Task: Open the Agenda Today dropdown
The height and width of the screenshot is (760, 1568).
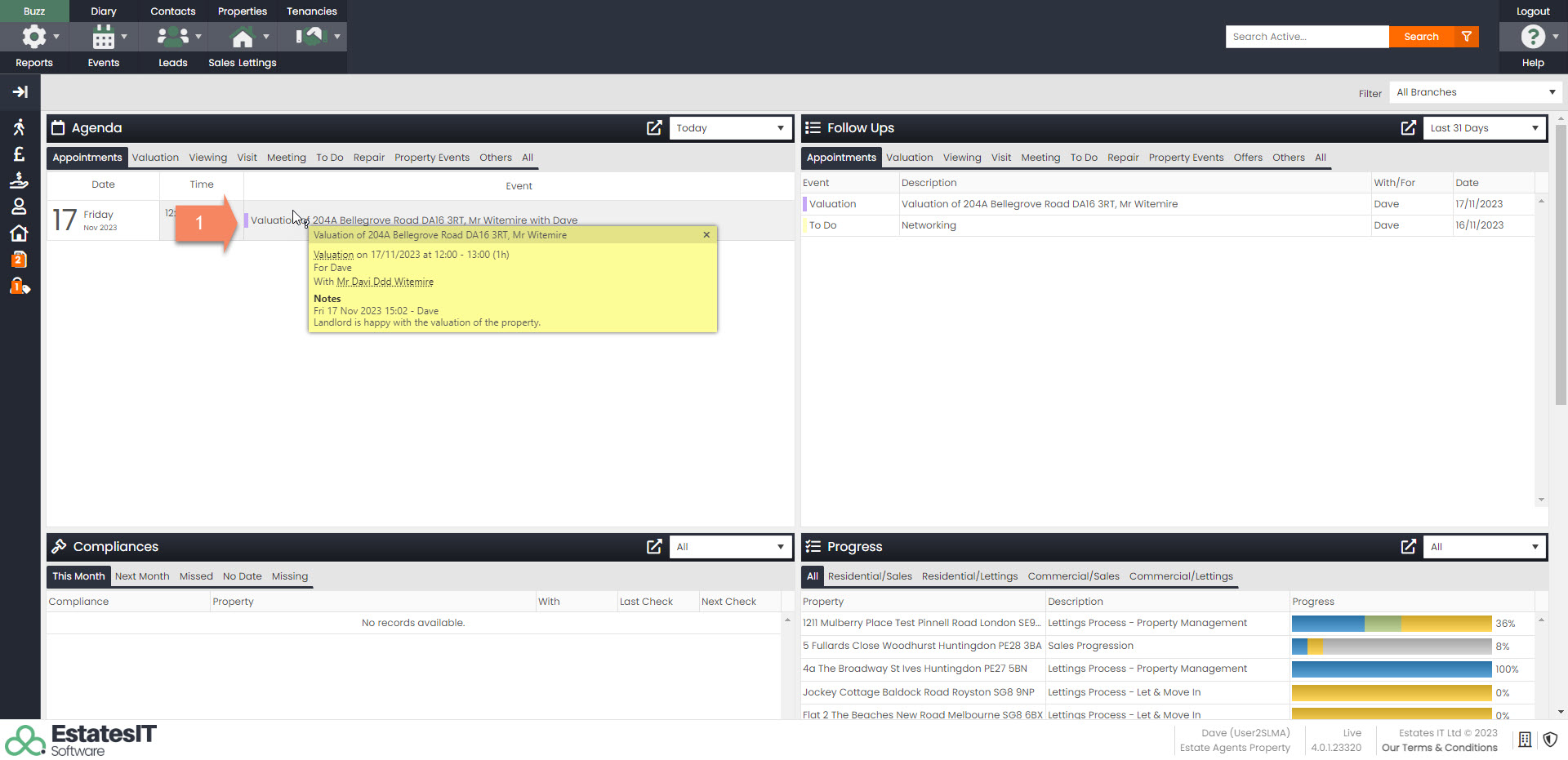Action: click(x=729, y=128)
